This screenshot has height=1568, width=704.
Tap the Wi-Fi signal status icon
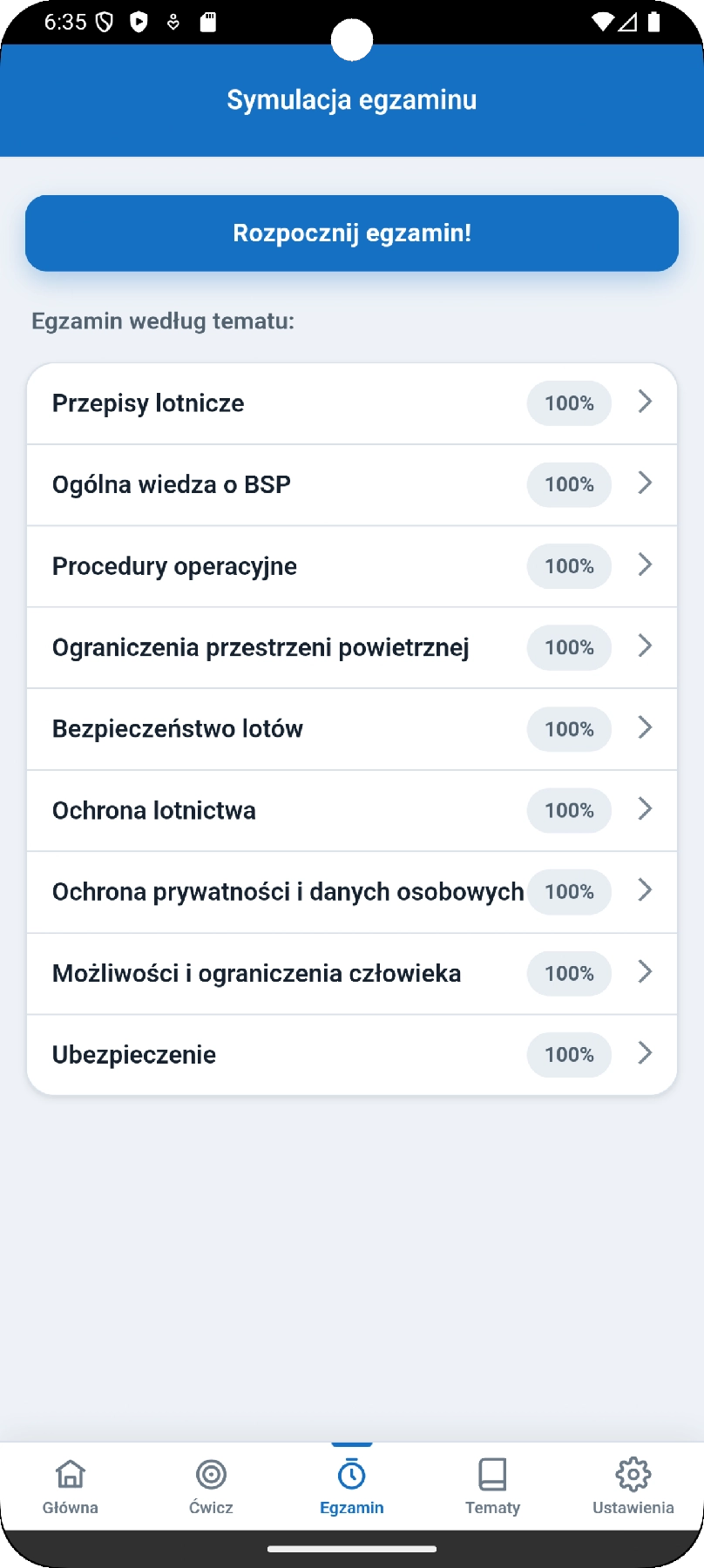coord(602,22)
